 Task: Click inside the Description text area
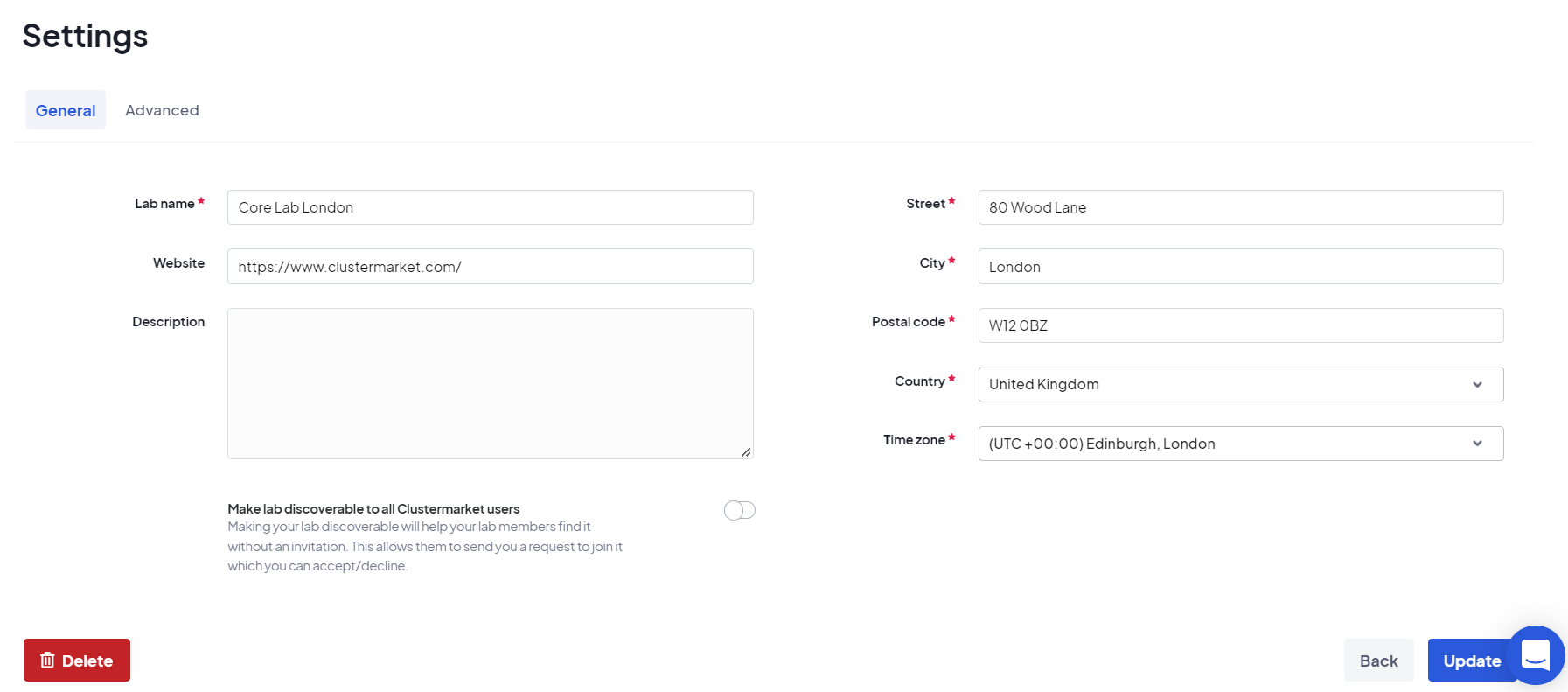point(490,383)
